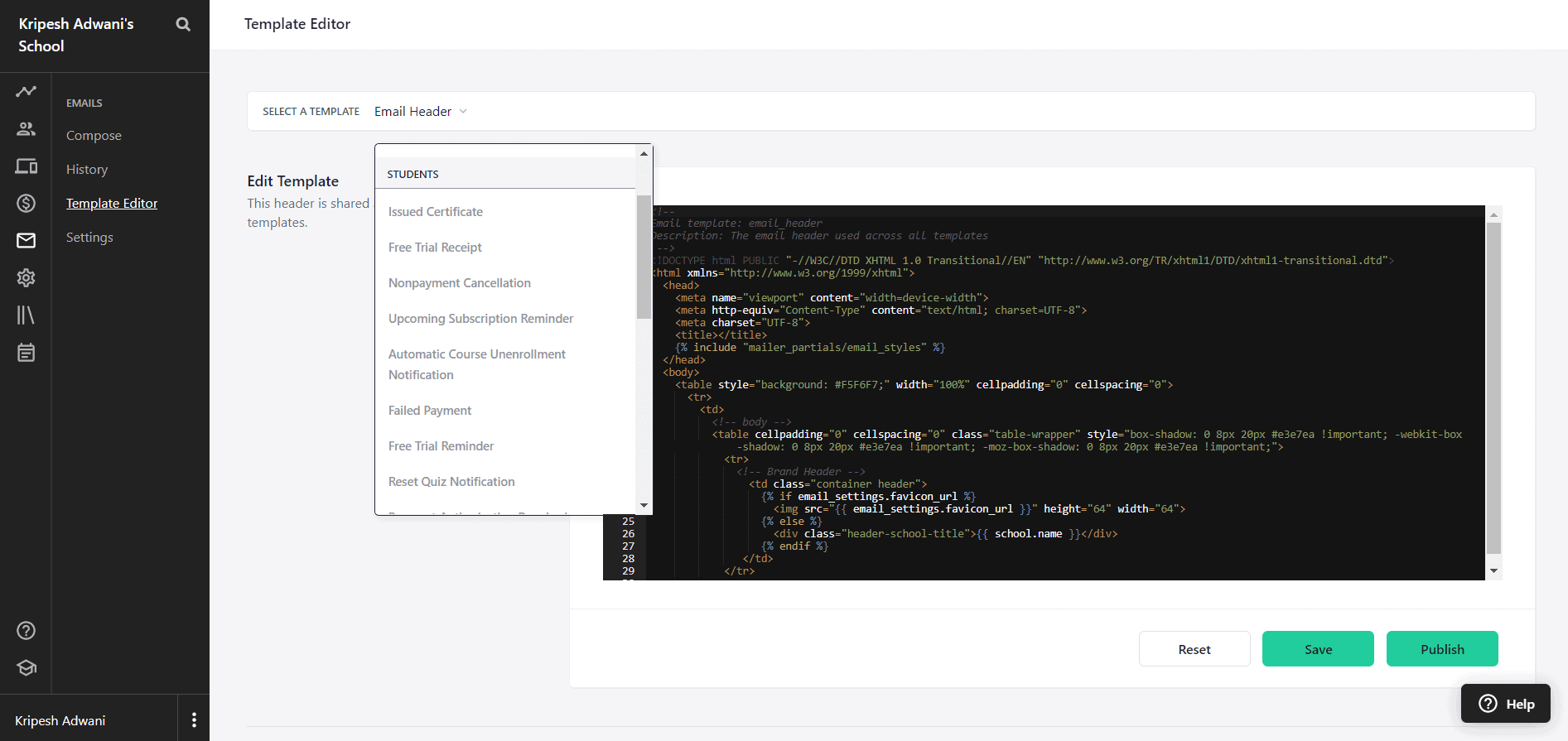Click the Publish button
This screenshot has width=1568, height=741.
point(1441,649)
